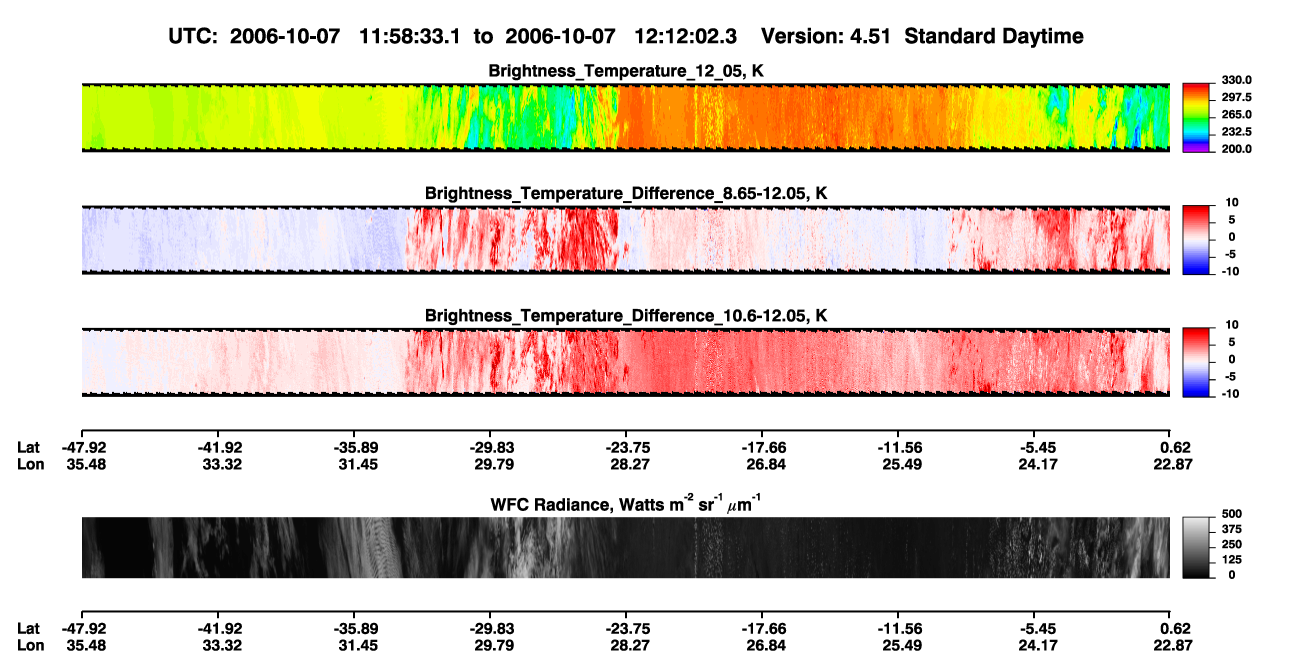This screenshot has width=1300, height=667.
Task: Click the 250 label on the WFC colorbar
Action: [x=1232, y=545]
